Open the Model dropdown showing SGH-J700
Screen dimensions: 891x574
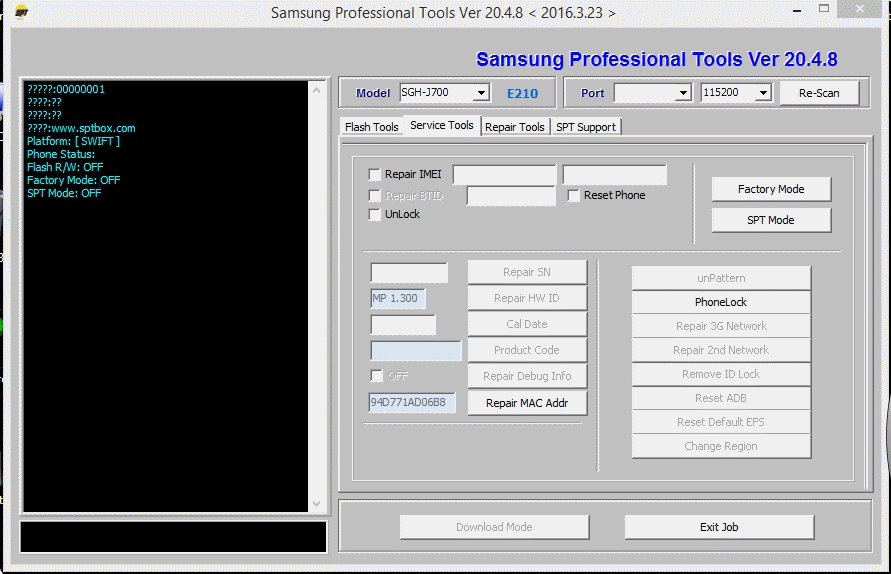tap(481, 93)
